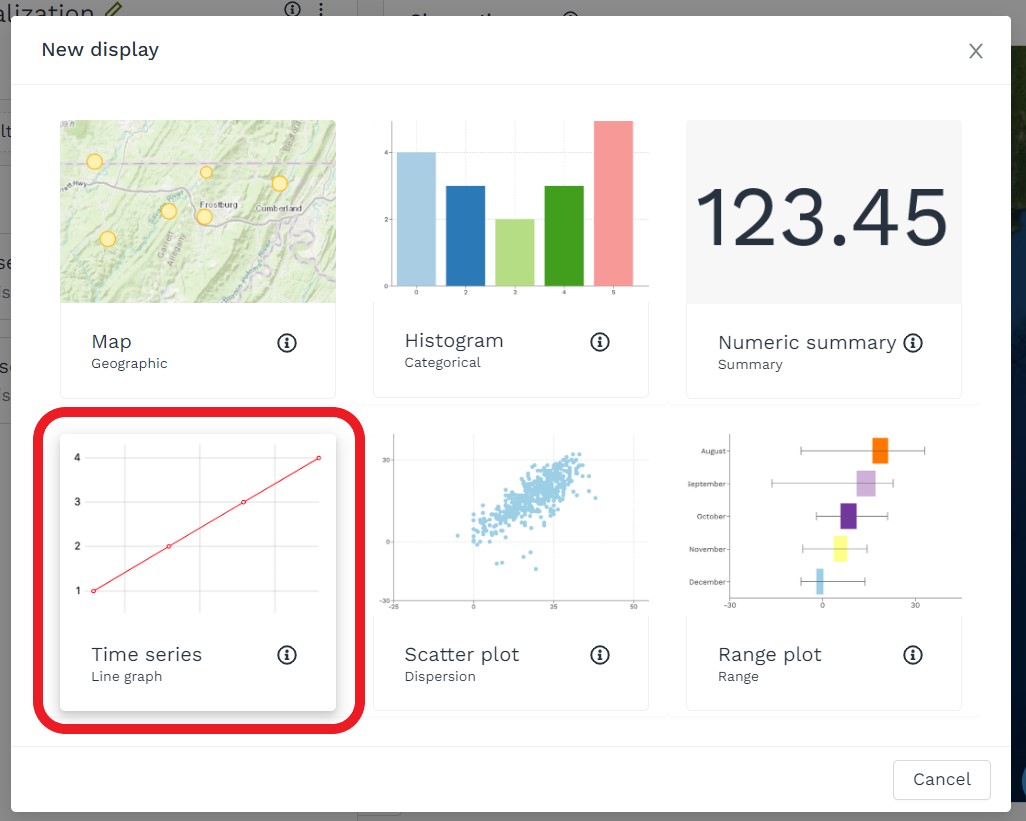Click pencil edit icon beside visualization title
The image size is (1026, 821).
point(113,10)
